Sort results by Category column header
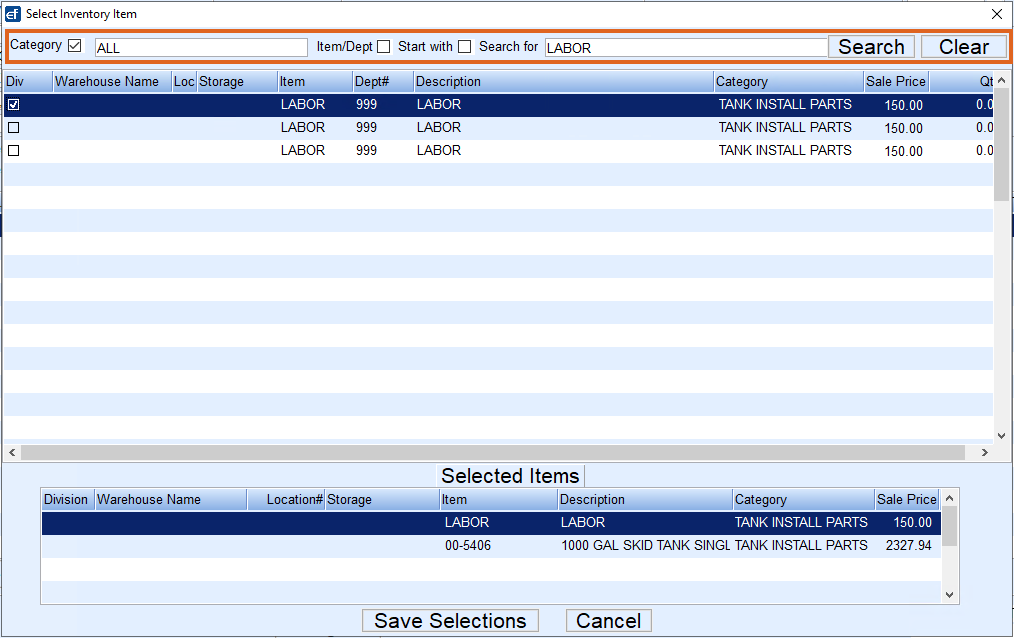This screenshot has height=638, width=1014. pos(789,81)
